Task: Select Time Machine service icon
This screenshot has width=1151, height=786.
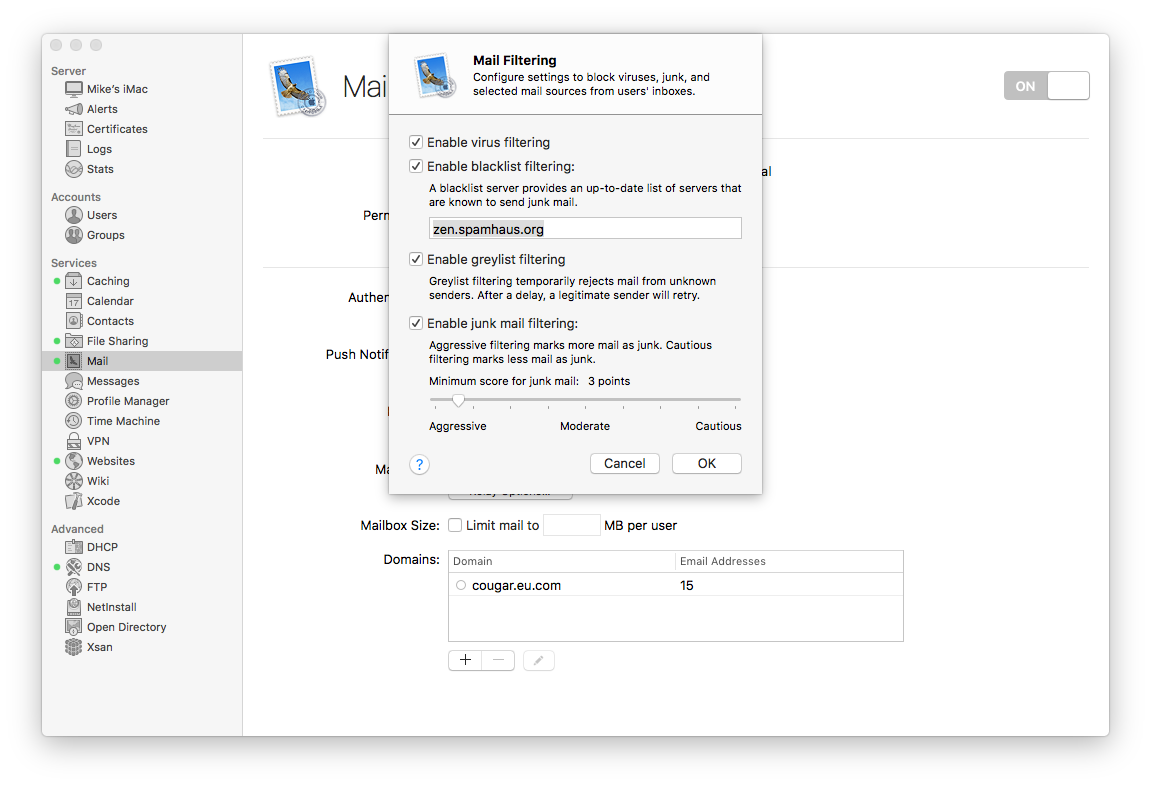Action: point(73,421)
